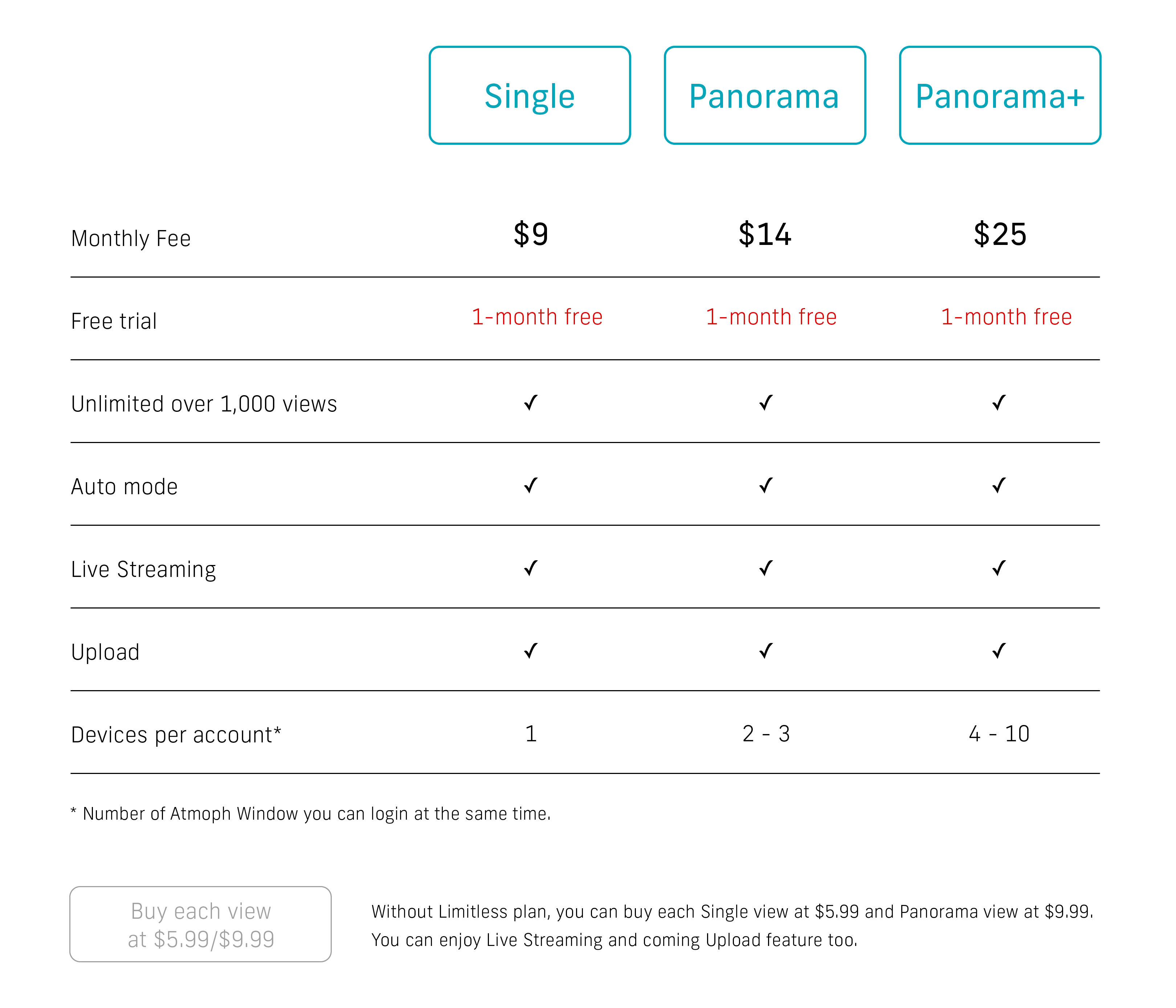Viewport: 1176px width, 1008px height.
Task: Choose the Panorama plan button
Action: (764, 95)
